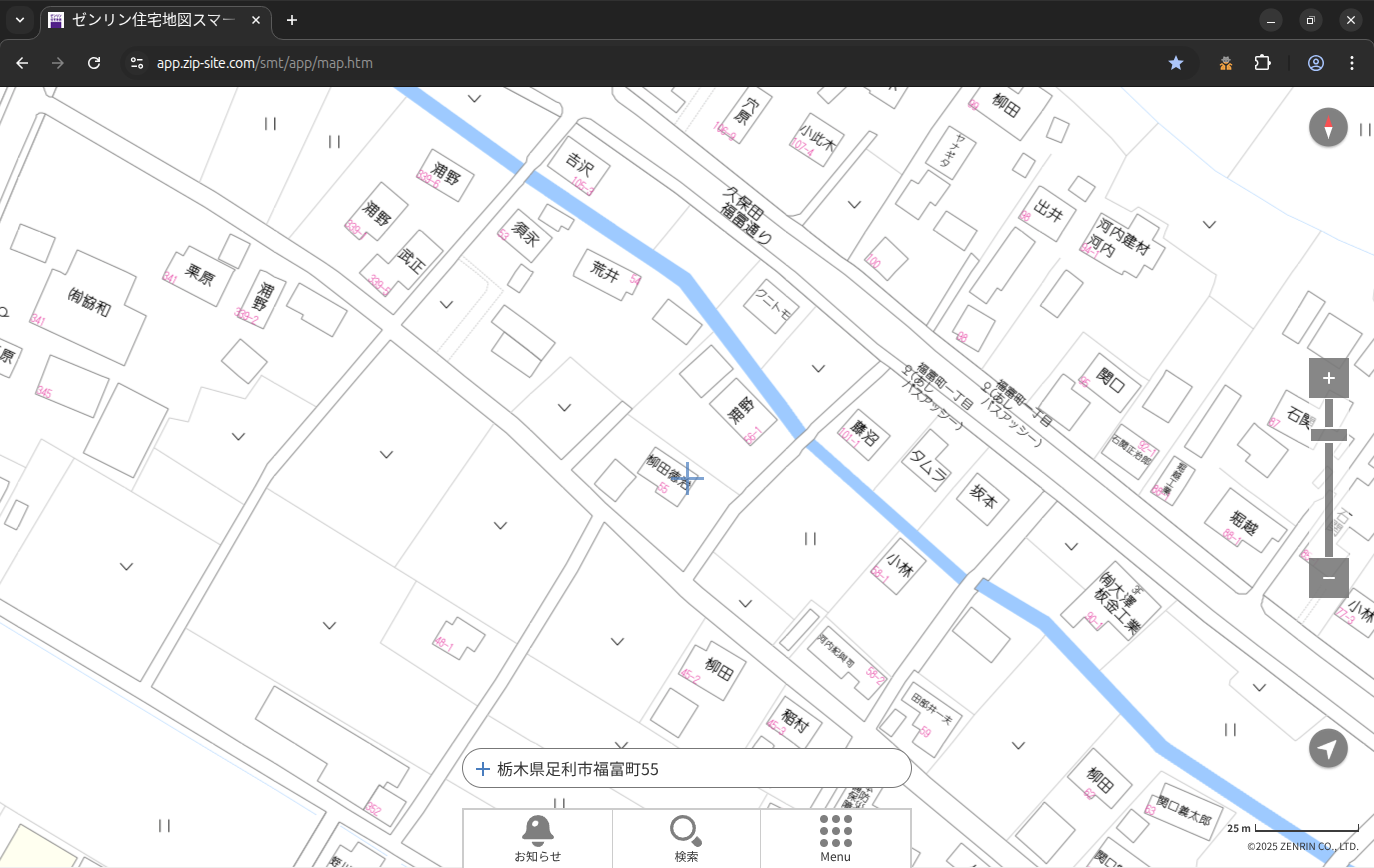Open the Chrome profile avatar
The height and width of the screenshot is (868, 1374).
1315,63
